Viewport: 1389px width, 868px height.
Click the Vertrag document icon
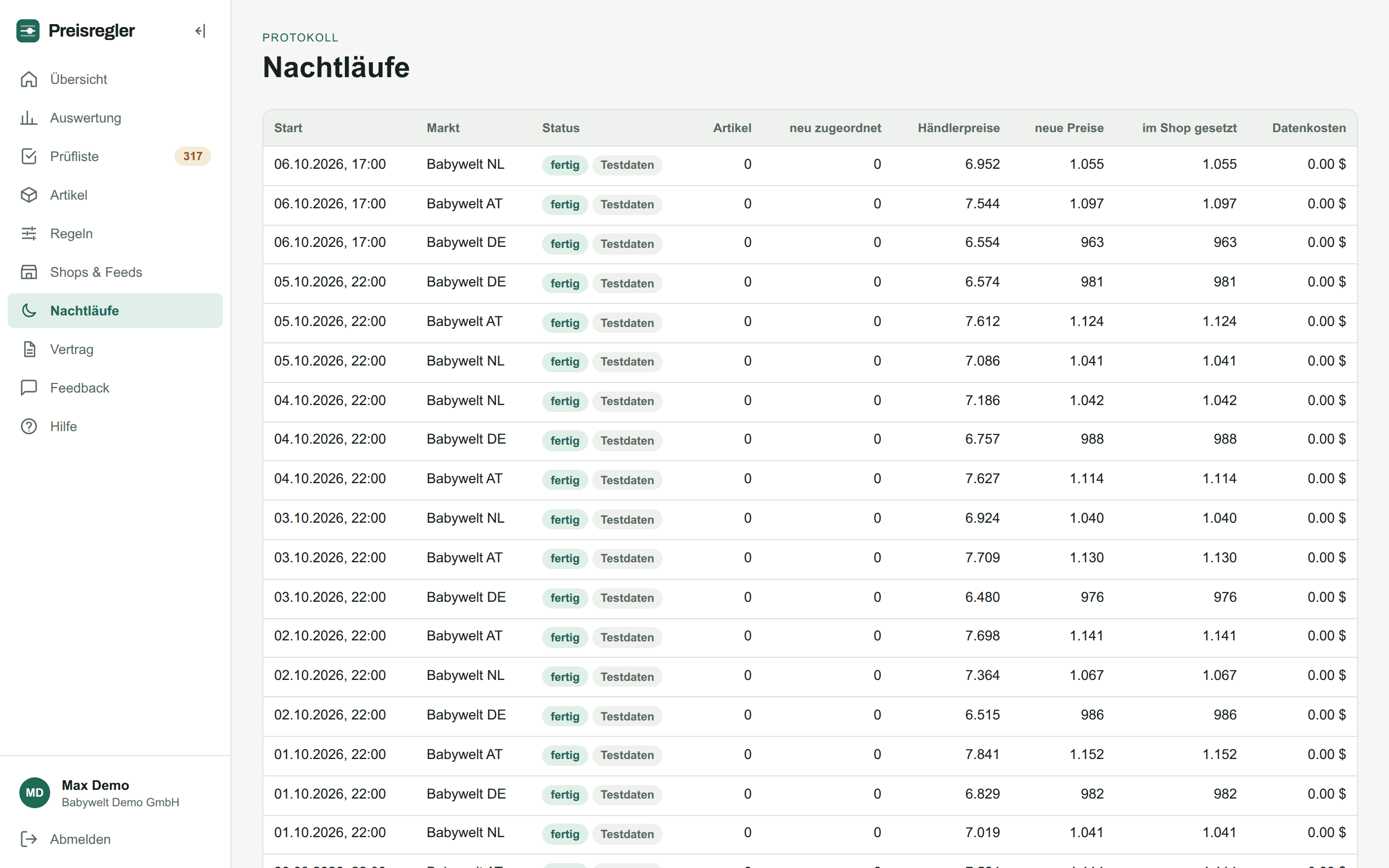29,349
